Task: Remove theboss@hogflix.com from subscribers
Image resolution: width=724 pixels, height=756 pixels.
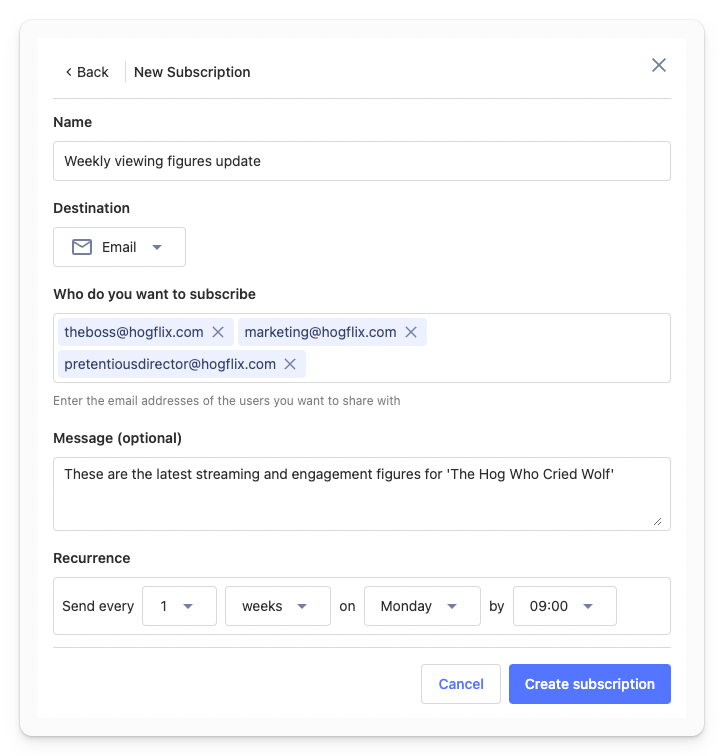Action: (x=218, y=332)
